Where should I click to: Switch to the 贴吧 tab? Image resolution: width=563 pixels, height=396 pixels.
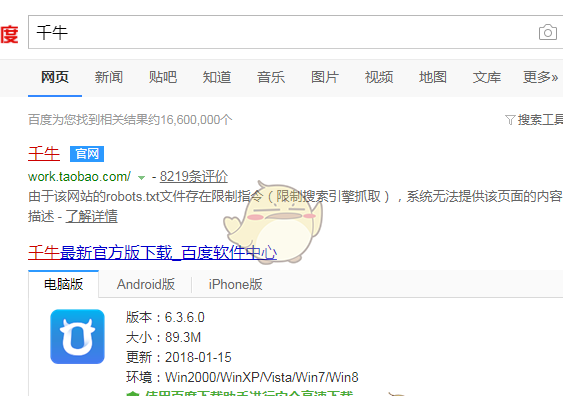163,77
